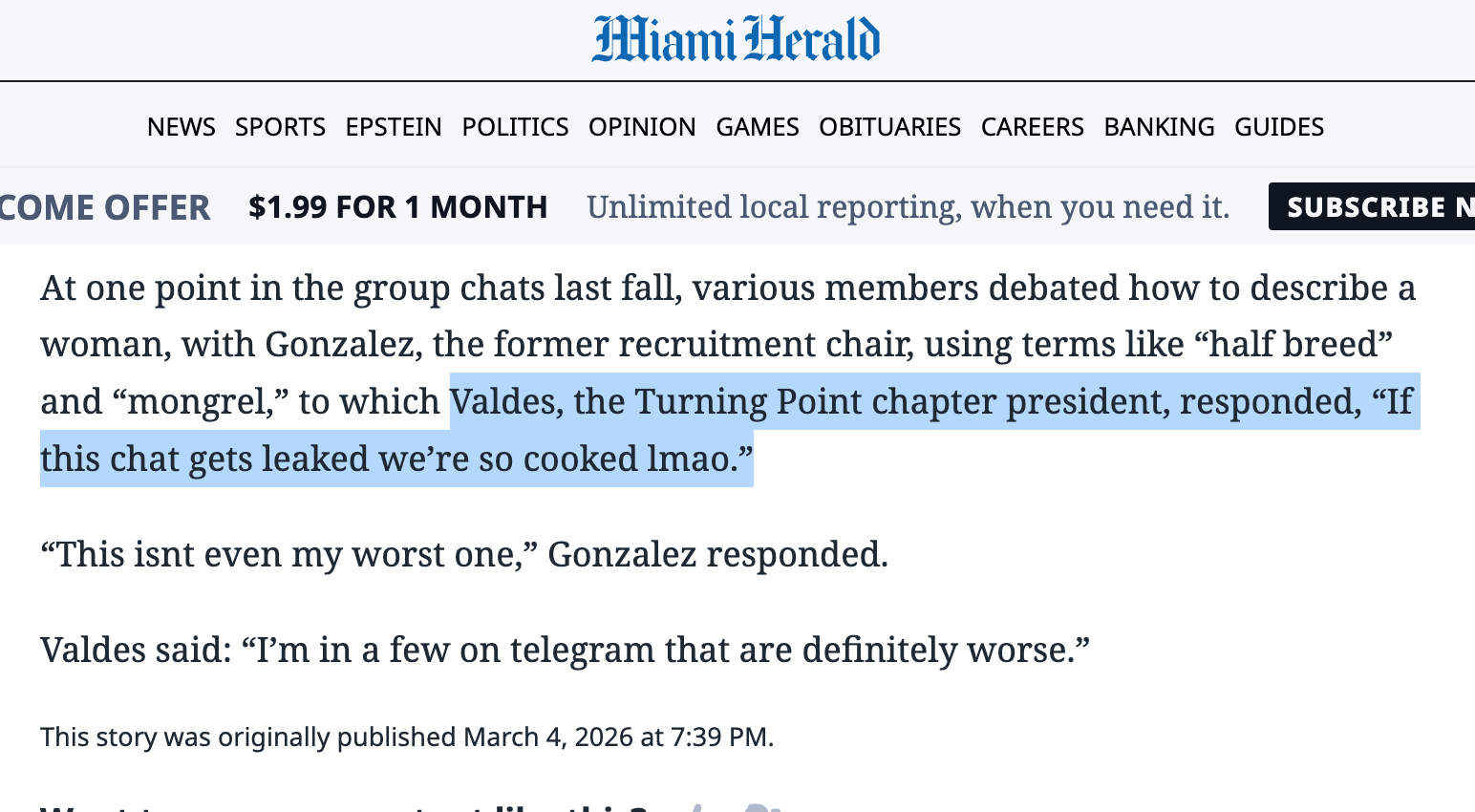Click the "This isnt even my worst one" paragraph
Screen dimensions: 1475x812
(x=464, y=555)
